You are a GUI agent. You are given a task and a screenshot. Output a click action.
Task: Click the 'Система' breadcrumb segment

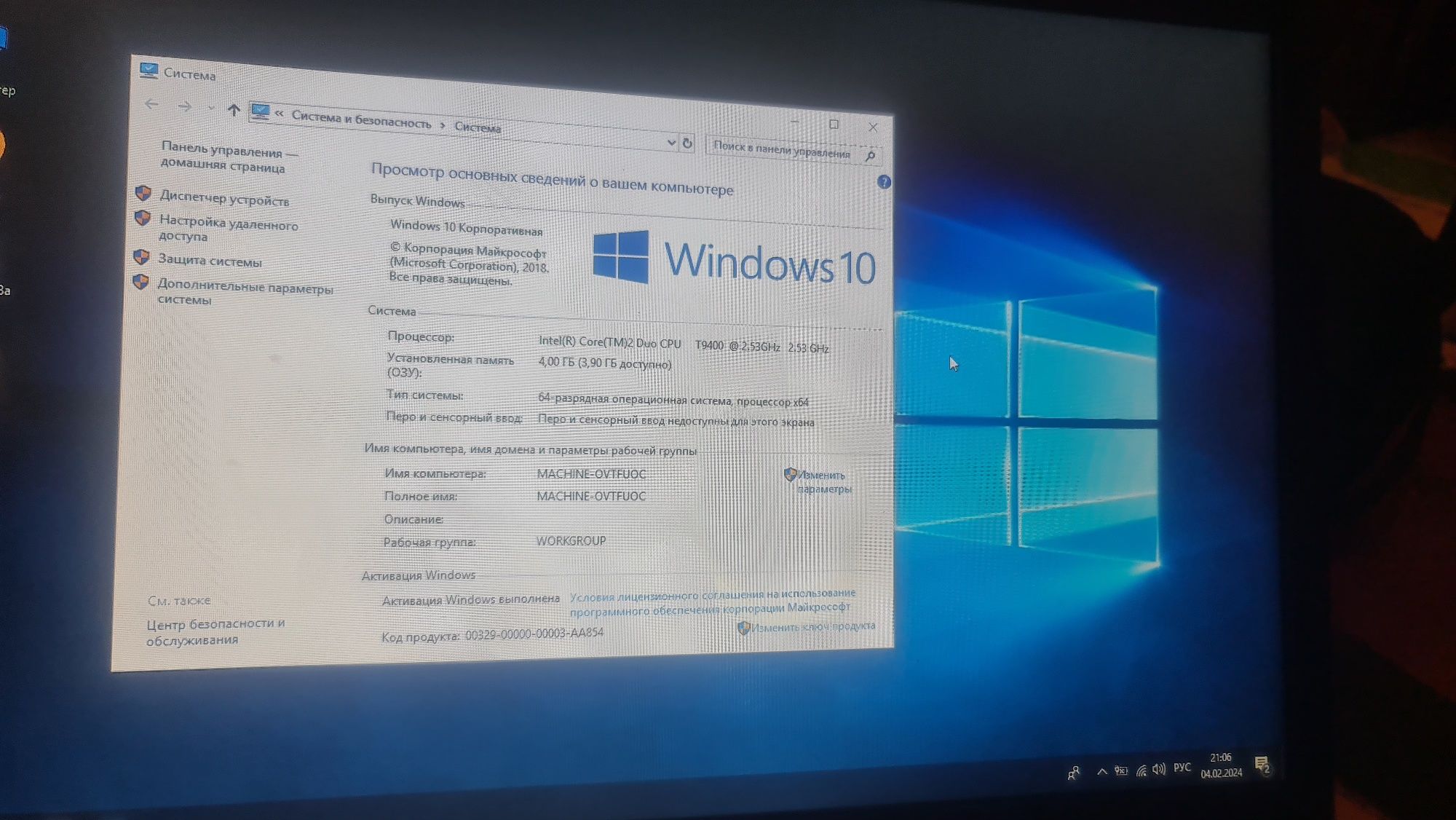[x=478, y=127]
